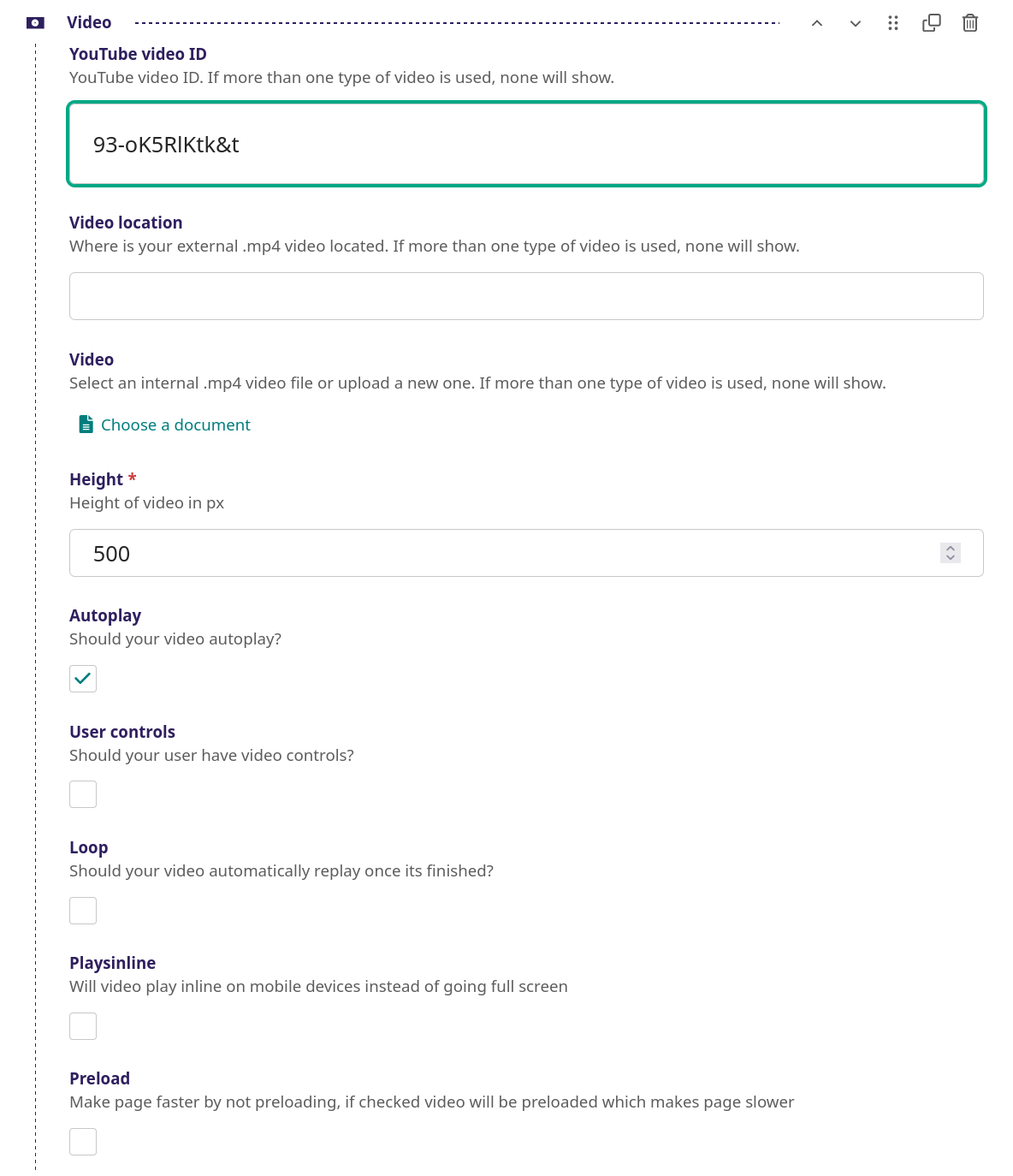1013x1176 pixels.
Task: Delete the Video block with trash icon
Action: pos(970,23)
